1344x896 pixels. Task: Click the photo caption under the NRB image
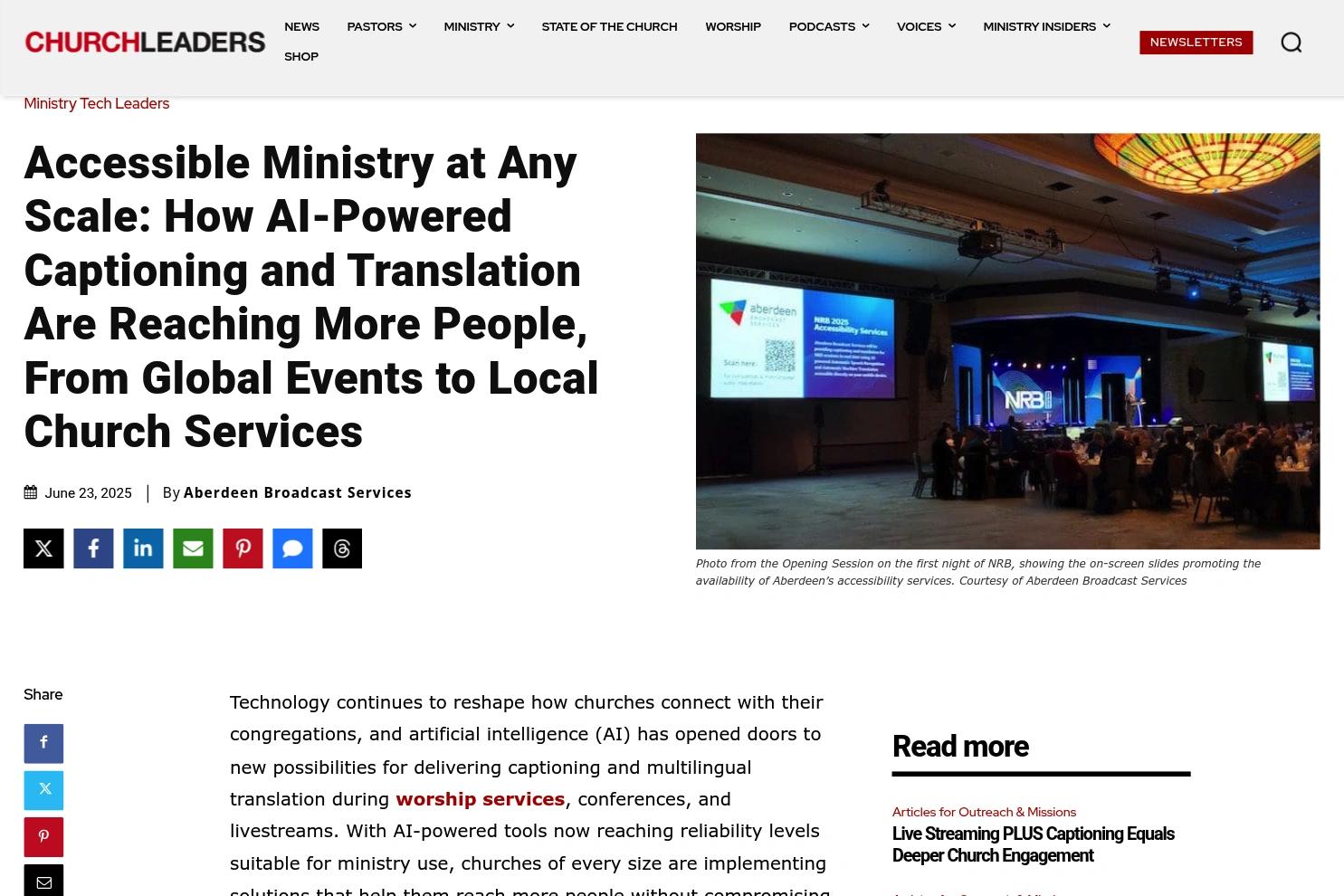(x=977, y=572)
